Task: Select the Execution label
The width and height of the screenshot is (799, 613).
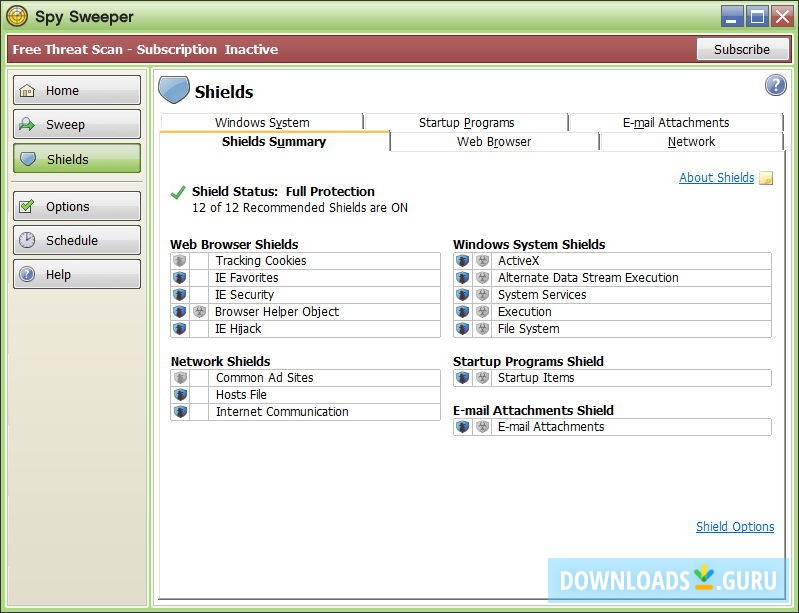Action: (524, 311)
